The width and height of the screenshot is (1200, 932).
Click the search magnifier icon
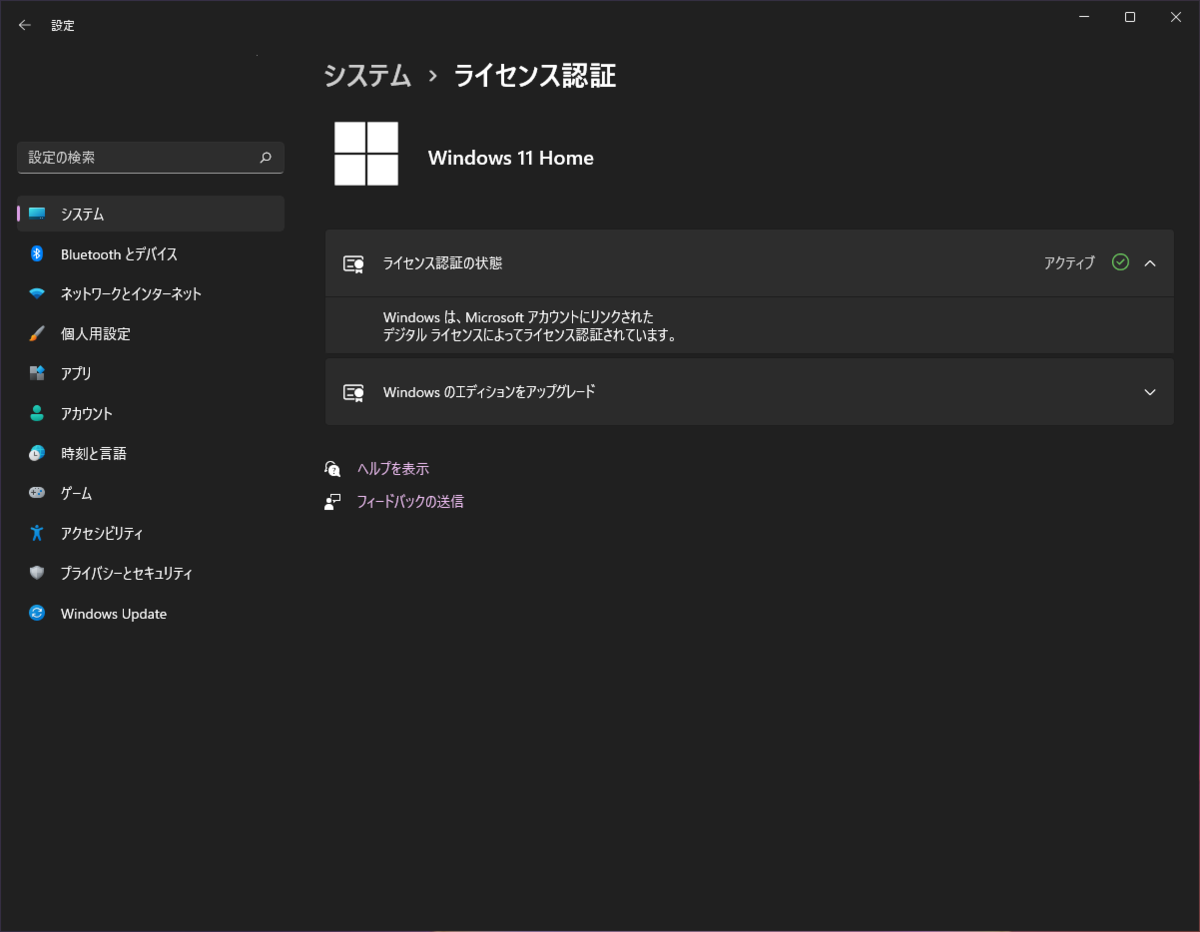click(266, 157)
